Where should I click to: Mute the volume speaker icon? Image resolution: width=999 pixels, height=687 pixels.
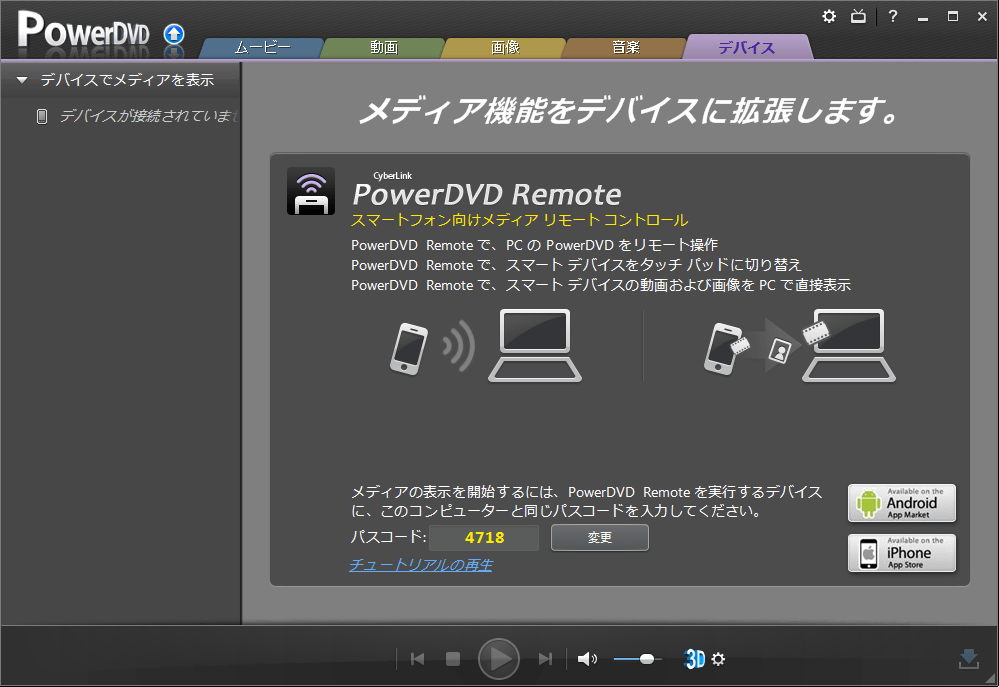coord(587,659)
